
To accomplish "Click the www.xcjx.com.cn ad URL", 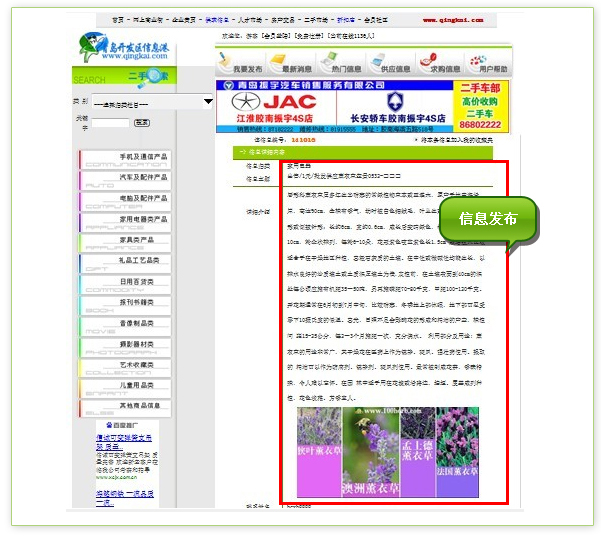I will 116,477.
